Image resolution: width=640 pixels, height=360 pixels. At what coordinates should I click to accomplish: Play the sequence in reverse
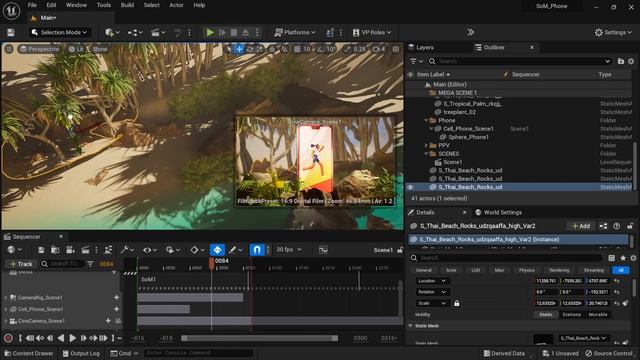(x=61, y=338)
